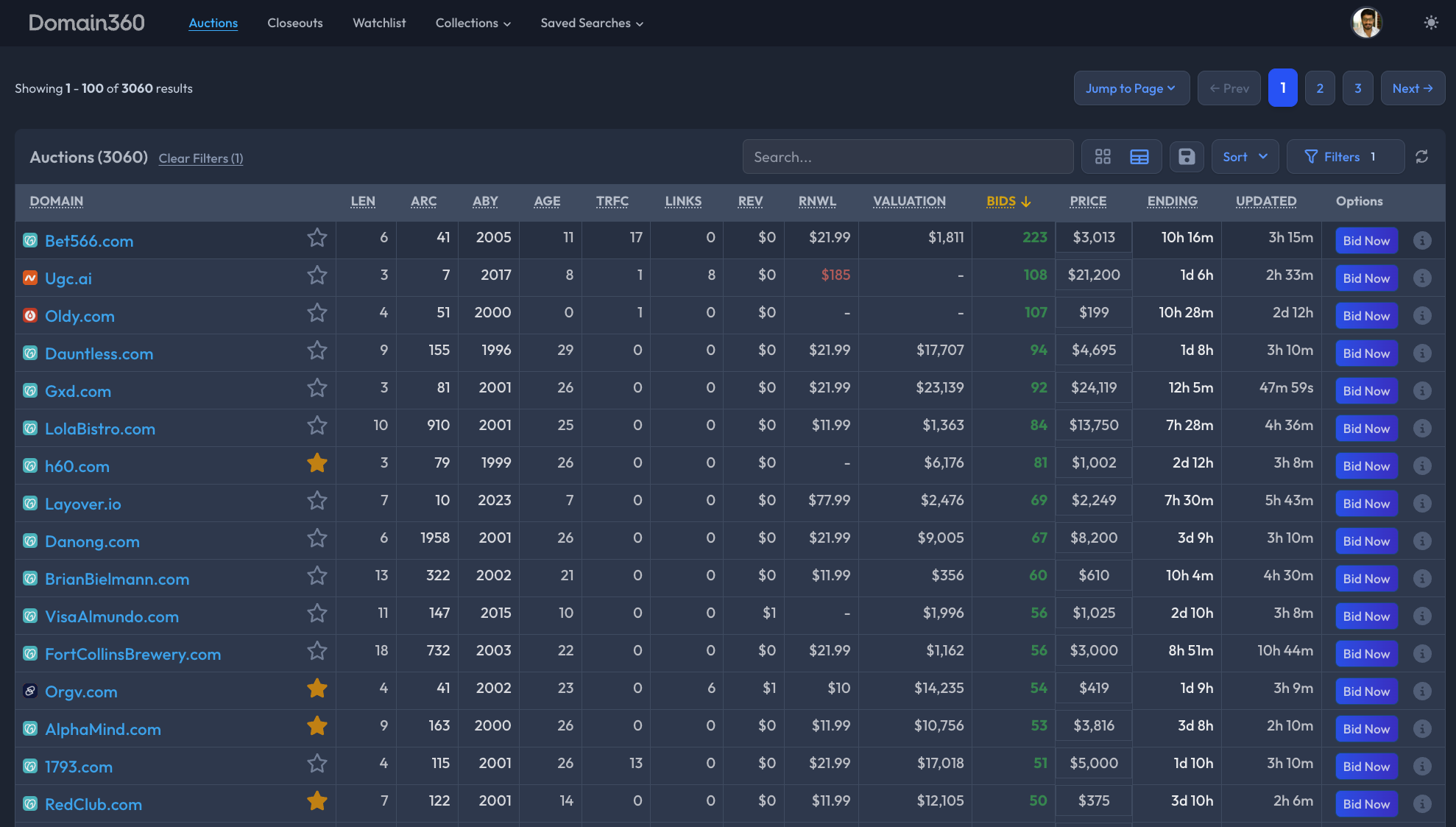Open the Jump to Page dropdown

(x=1131, y=88)
